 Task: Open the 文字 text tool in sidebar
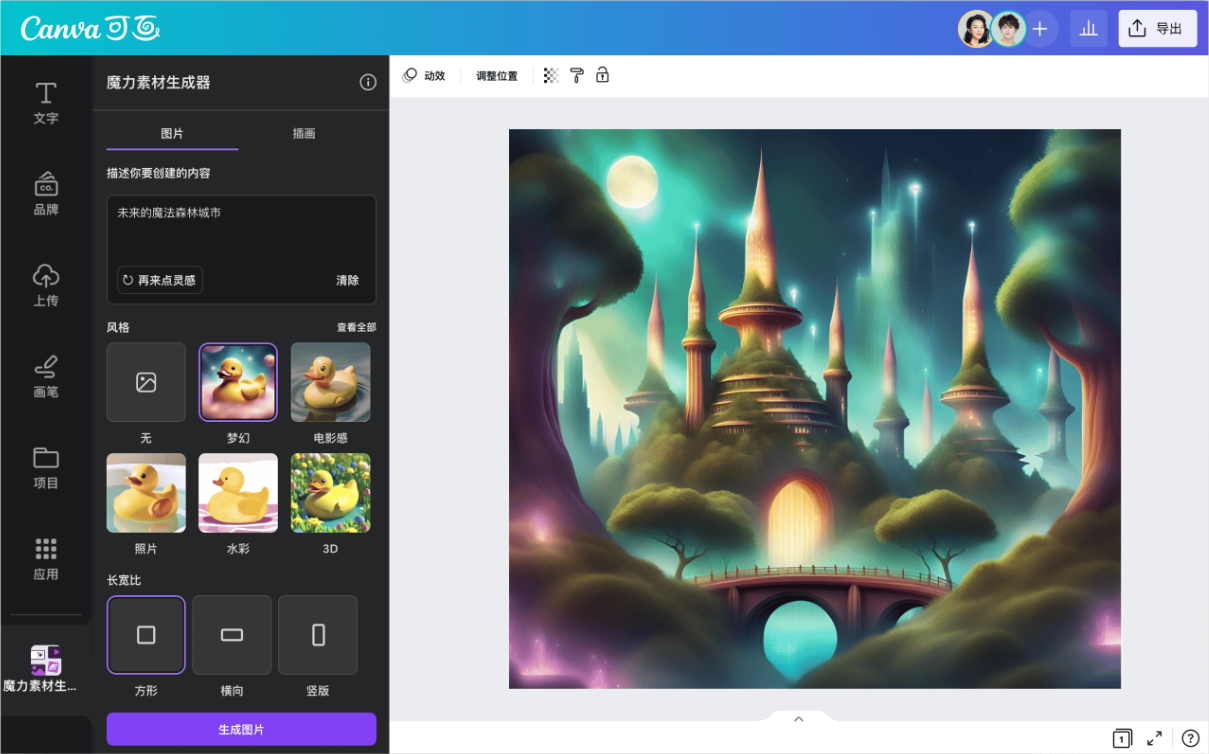coord(46,102)
